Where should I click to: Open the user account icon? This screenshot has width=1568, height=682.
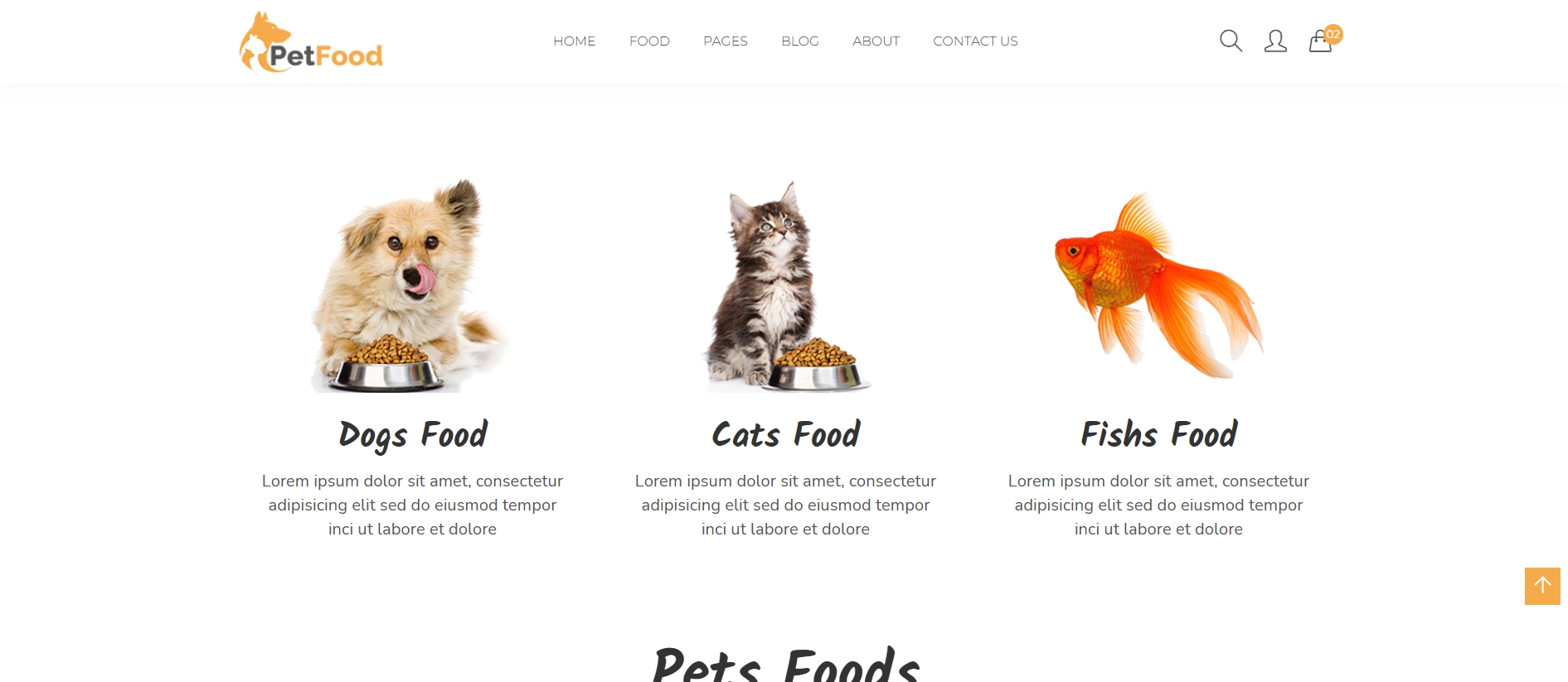pyautogui.click(x=1275, y=41)
